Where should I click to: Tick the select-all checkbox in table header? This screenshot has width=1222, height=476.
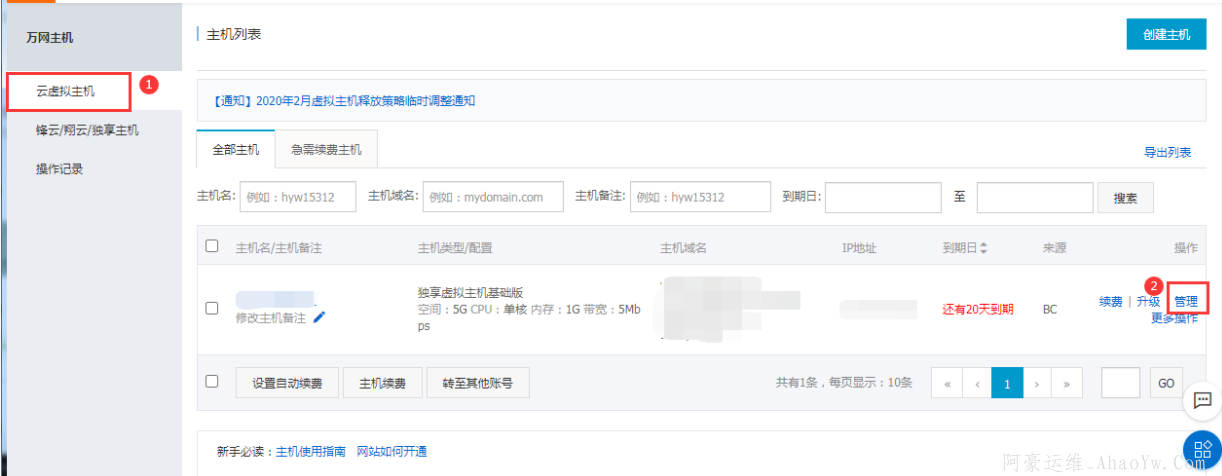(x=211, y=246)
